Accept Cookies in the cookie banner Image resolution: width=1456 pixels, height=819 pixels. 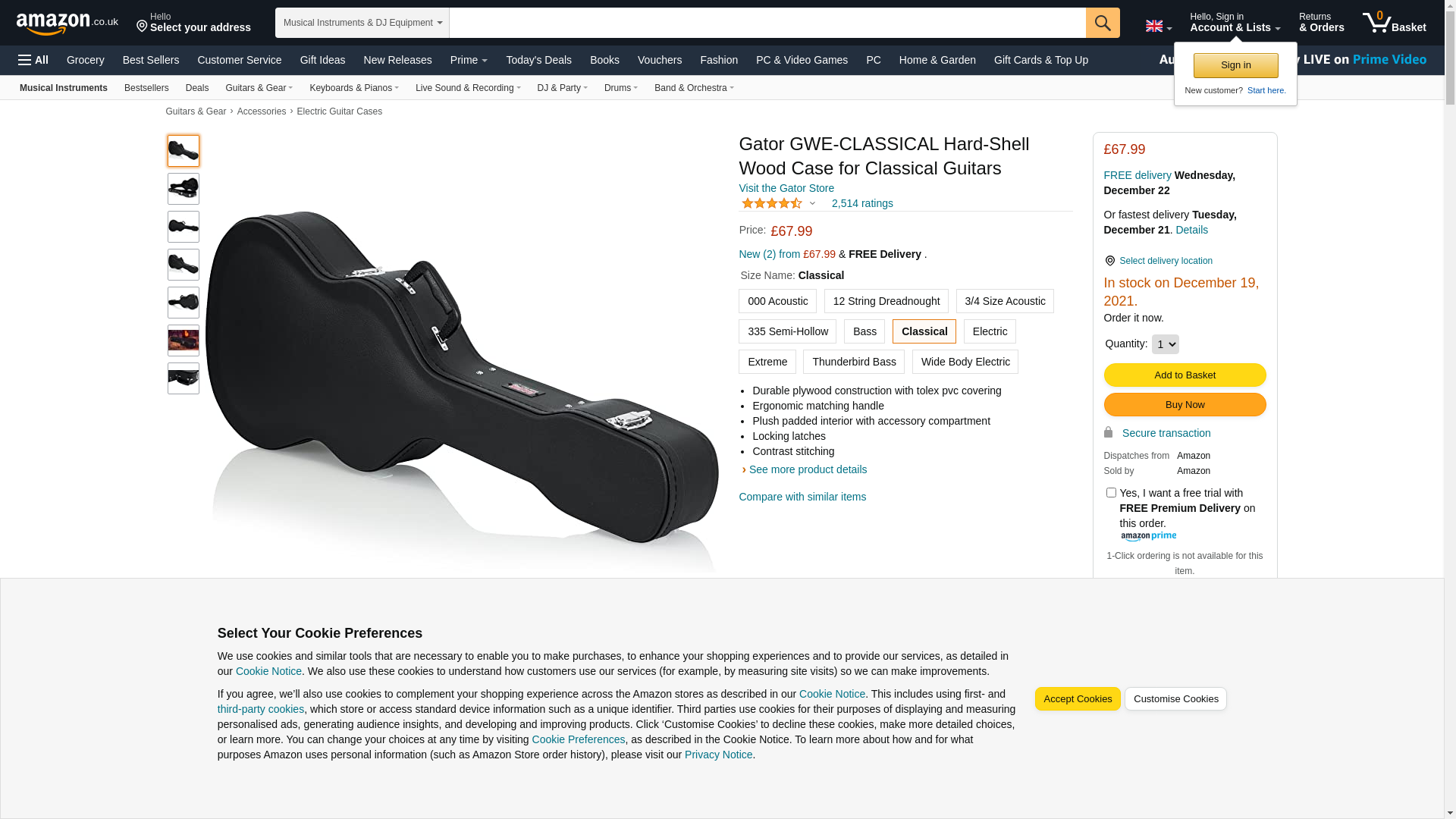click(1078, 699)
